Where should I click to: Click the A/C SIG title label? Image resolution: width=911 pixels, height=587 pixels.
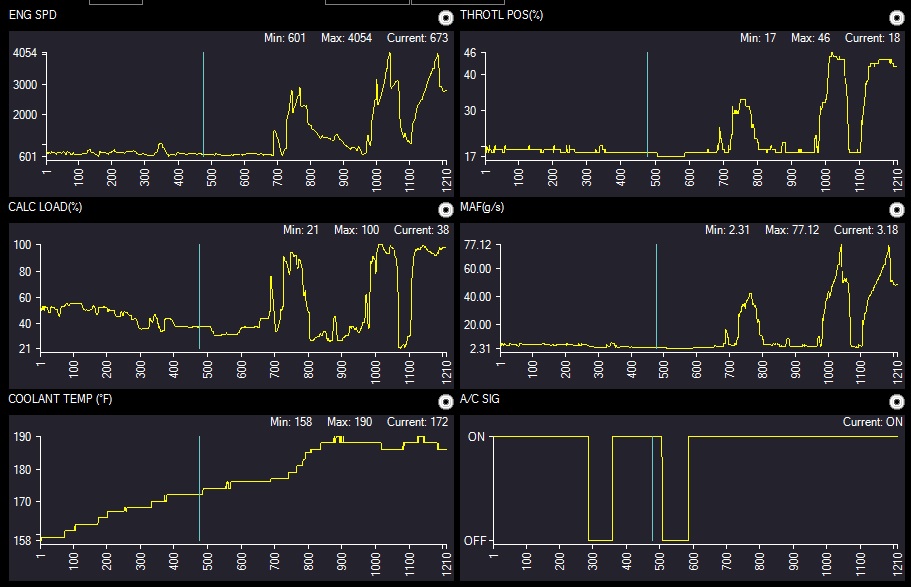[480, 401]
